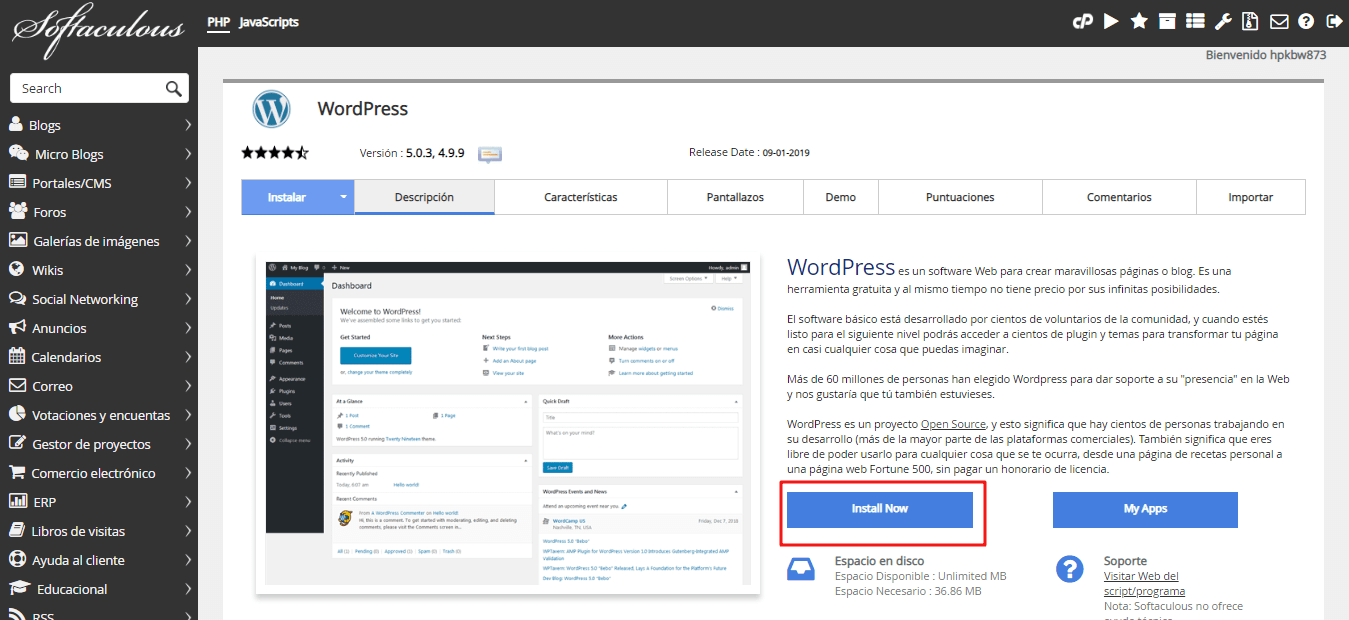
Task: Open the Instalar dropdown arrow
Action: (x=344, y=197)
